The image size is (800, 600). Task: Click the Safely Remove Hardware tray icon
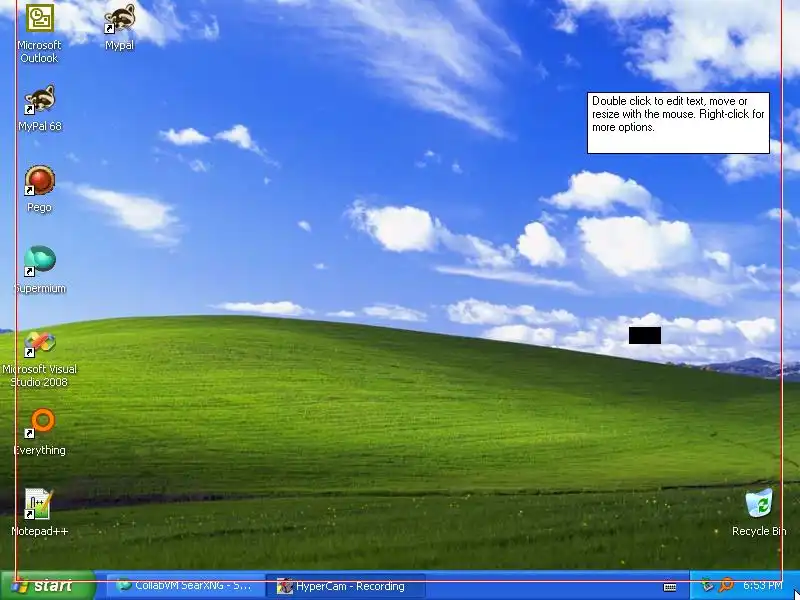pos(707,585)
